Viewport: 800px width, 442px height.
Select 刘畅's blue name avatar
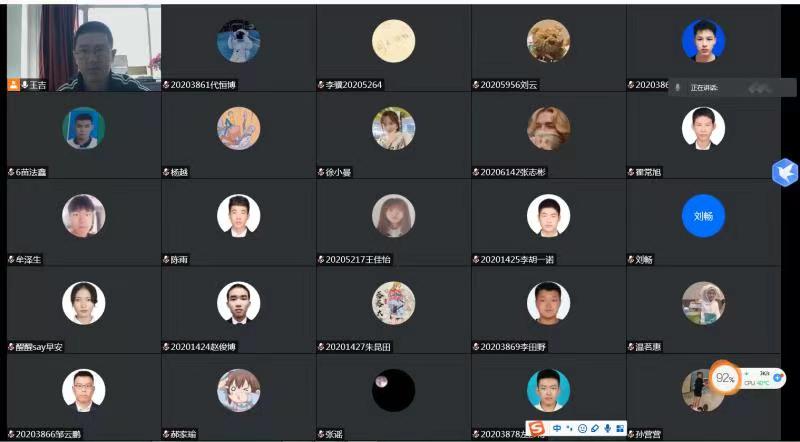703,216
